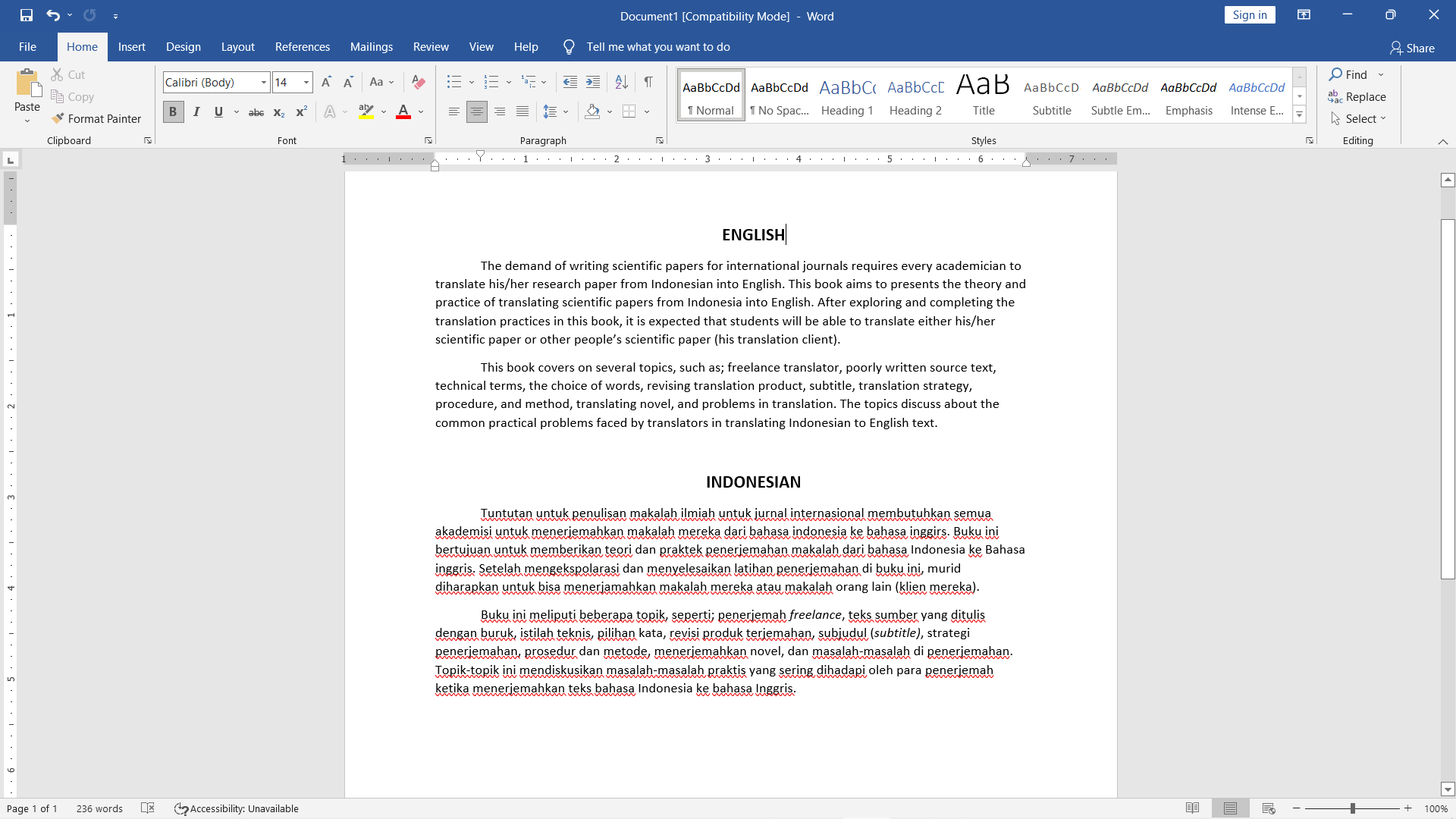Clear all formatting with the eraser icon
This screenshot has width=1456, height=819.
pos(418,82)
